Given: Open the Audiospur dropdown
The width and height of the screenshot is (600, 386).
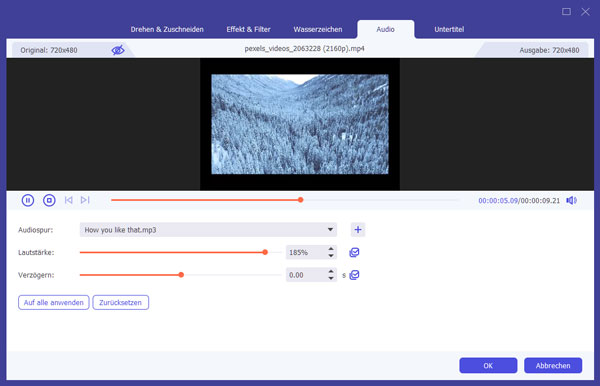Looking at the screenshot, I should [208, 230].
